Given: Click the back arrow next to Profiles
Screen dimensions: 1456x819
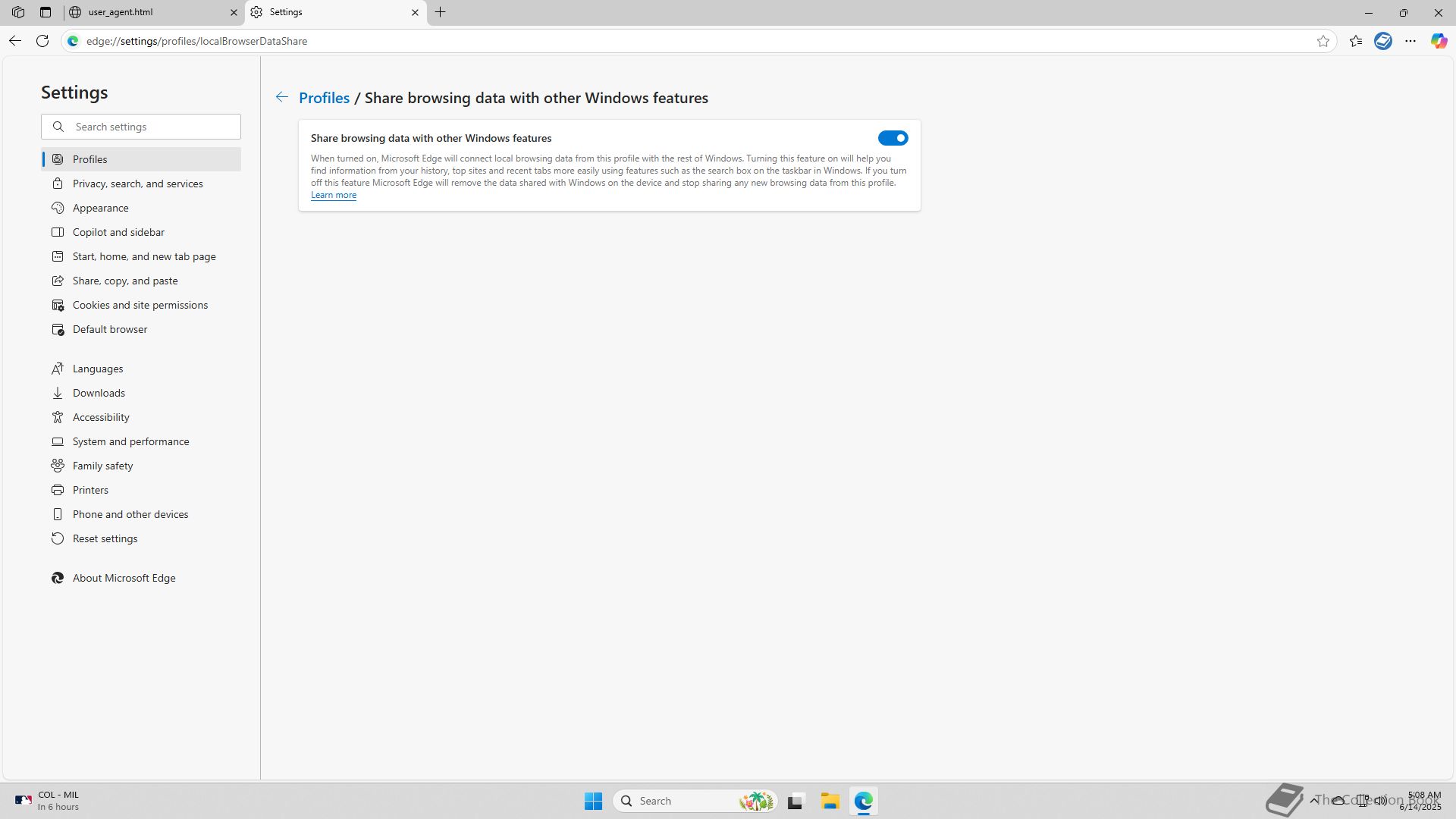Looking at the screenshot, I should pos(281,97).
